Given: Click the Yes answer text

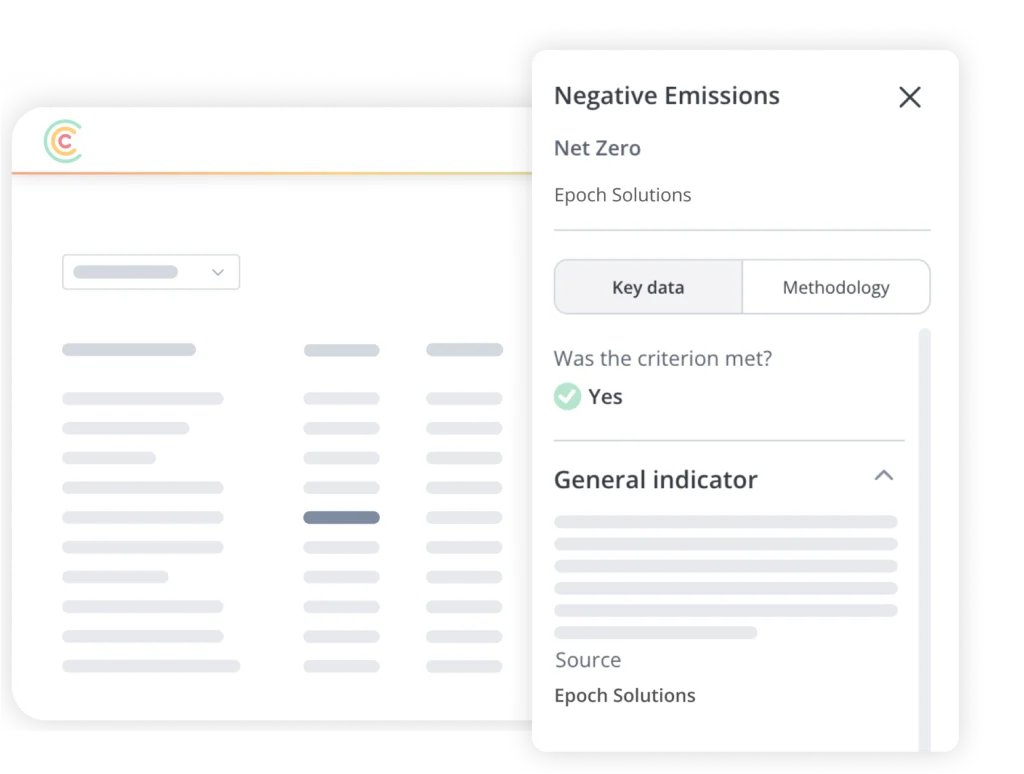Looking at the screenshot, I should coord(605,397).
